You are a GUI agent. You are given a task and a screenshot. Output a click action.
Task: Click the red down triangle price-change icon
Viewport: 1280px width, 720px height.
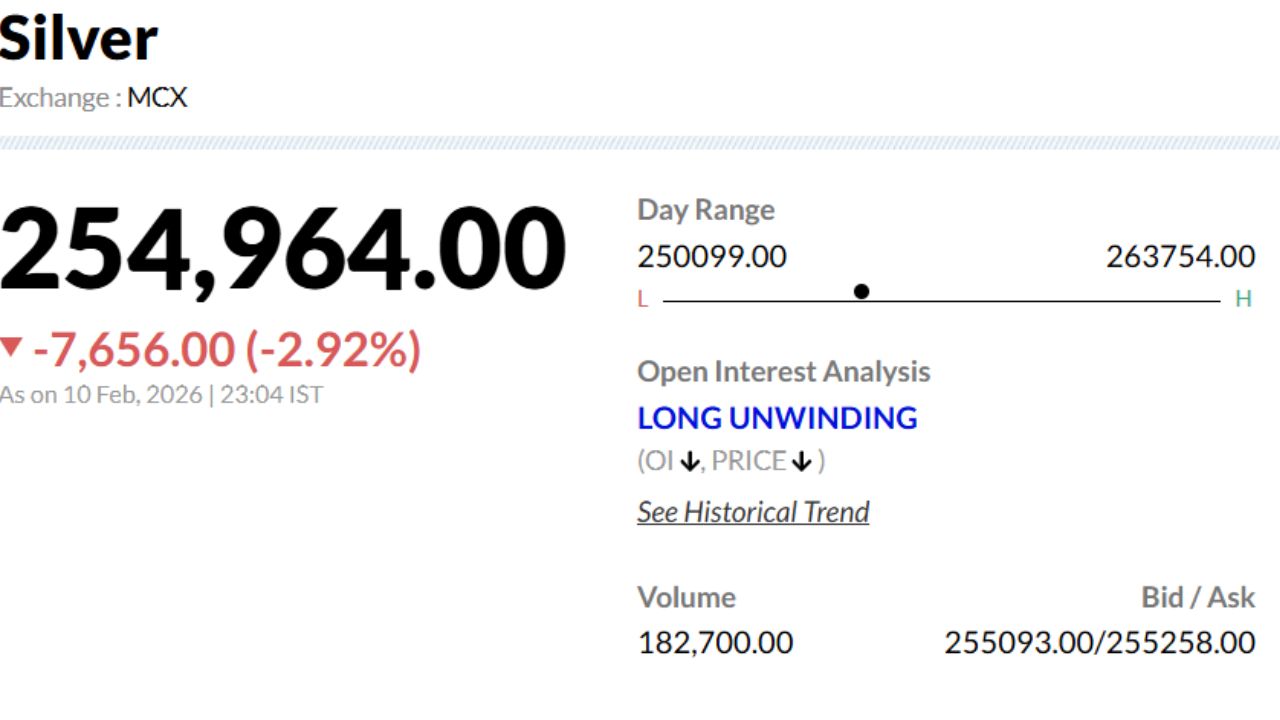pos(11,348)
